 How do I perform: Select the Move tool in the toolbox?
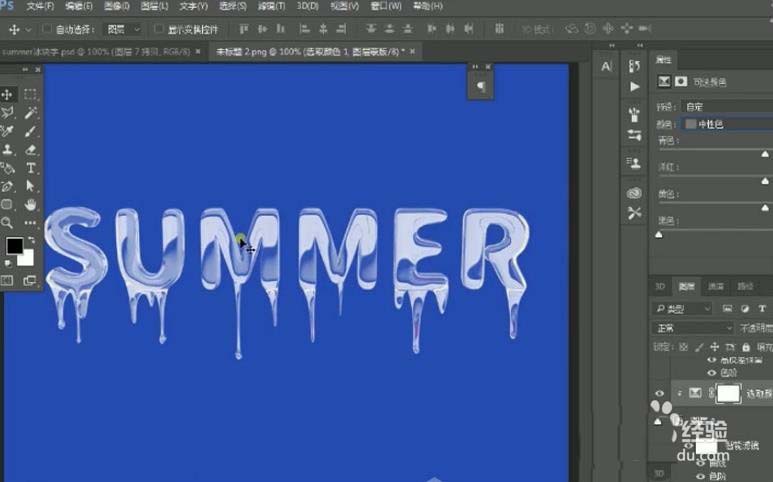[8, 94]
